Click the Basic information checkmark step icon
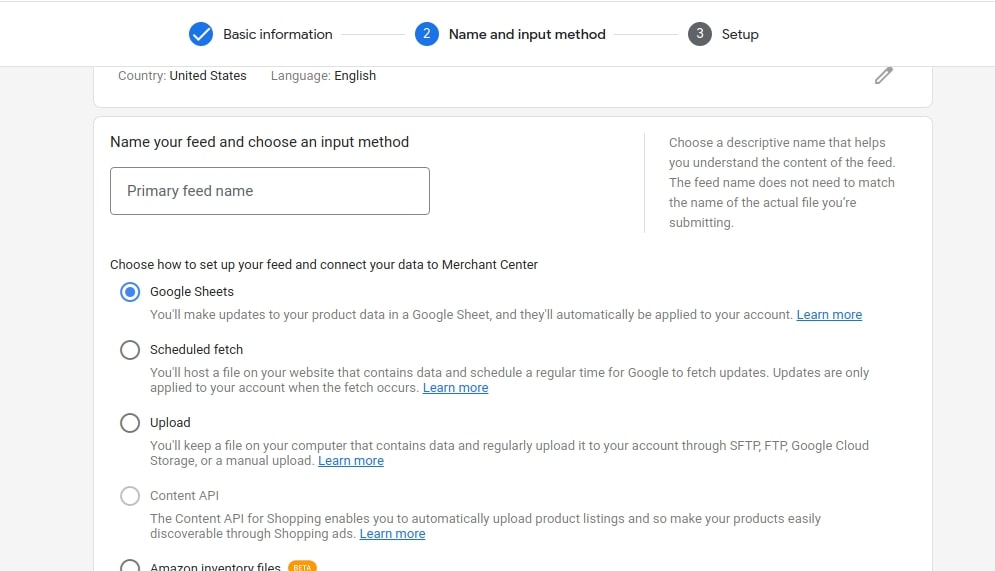Screen dimensions: 995x571 [x=201, y=34]
